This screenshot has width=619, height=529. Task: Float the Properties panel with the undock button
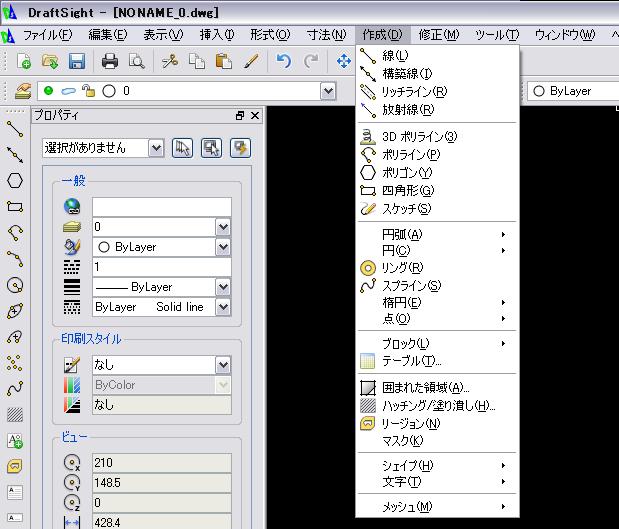coord(240,116)
